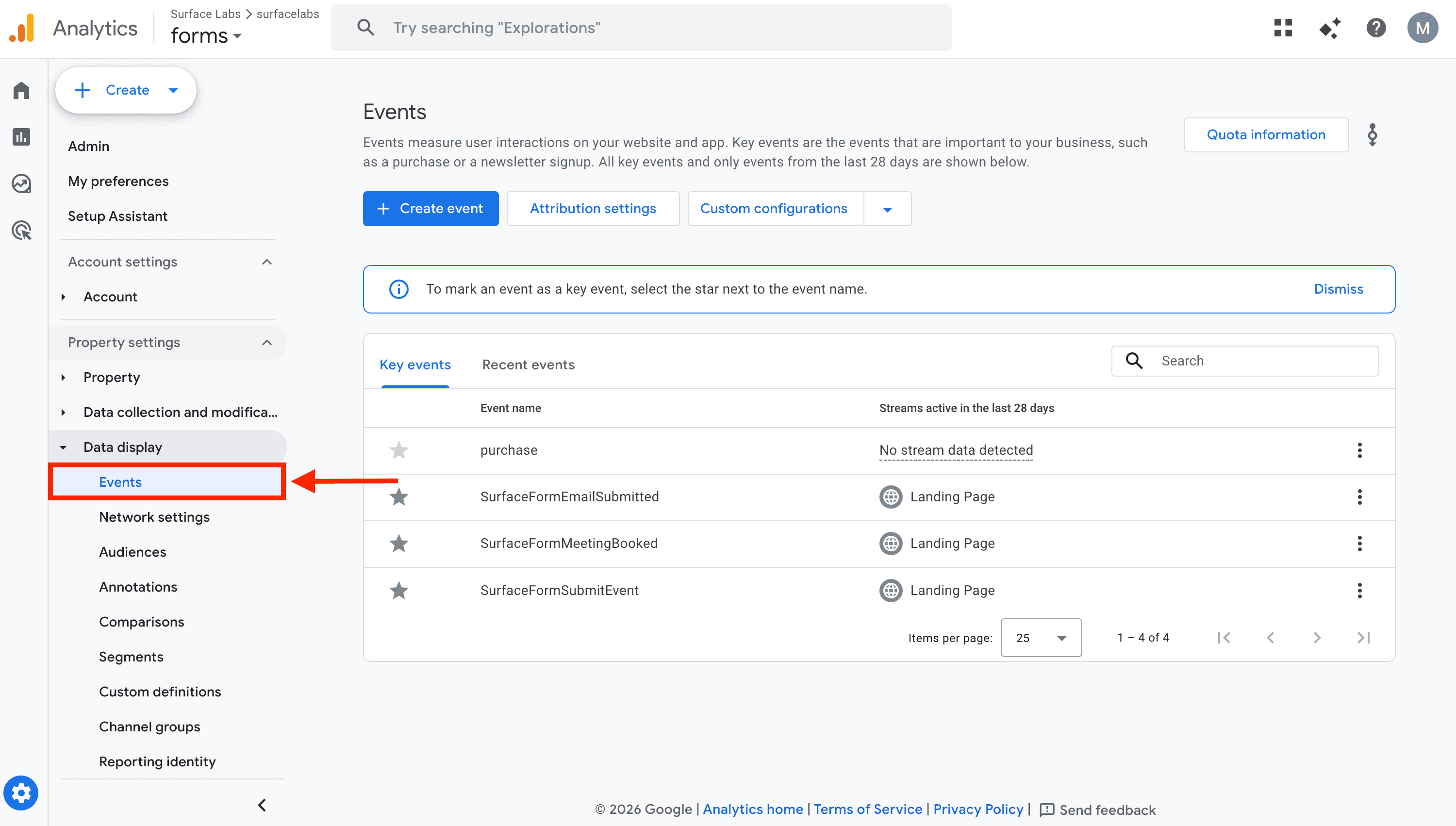Open Items per page dropdown
Screen dimensions: 1456x826
pos(1041,638)
